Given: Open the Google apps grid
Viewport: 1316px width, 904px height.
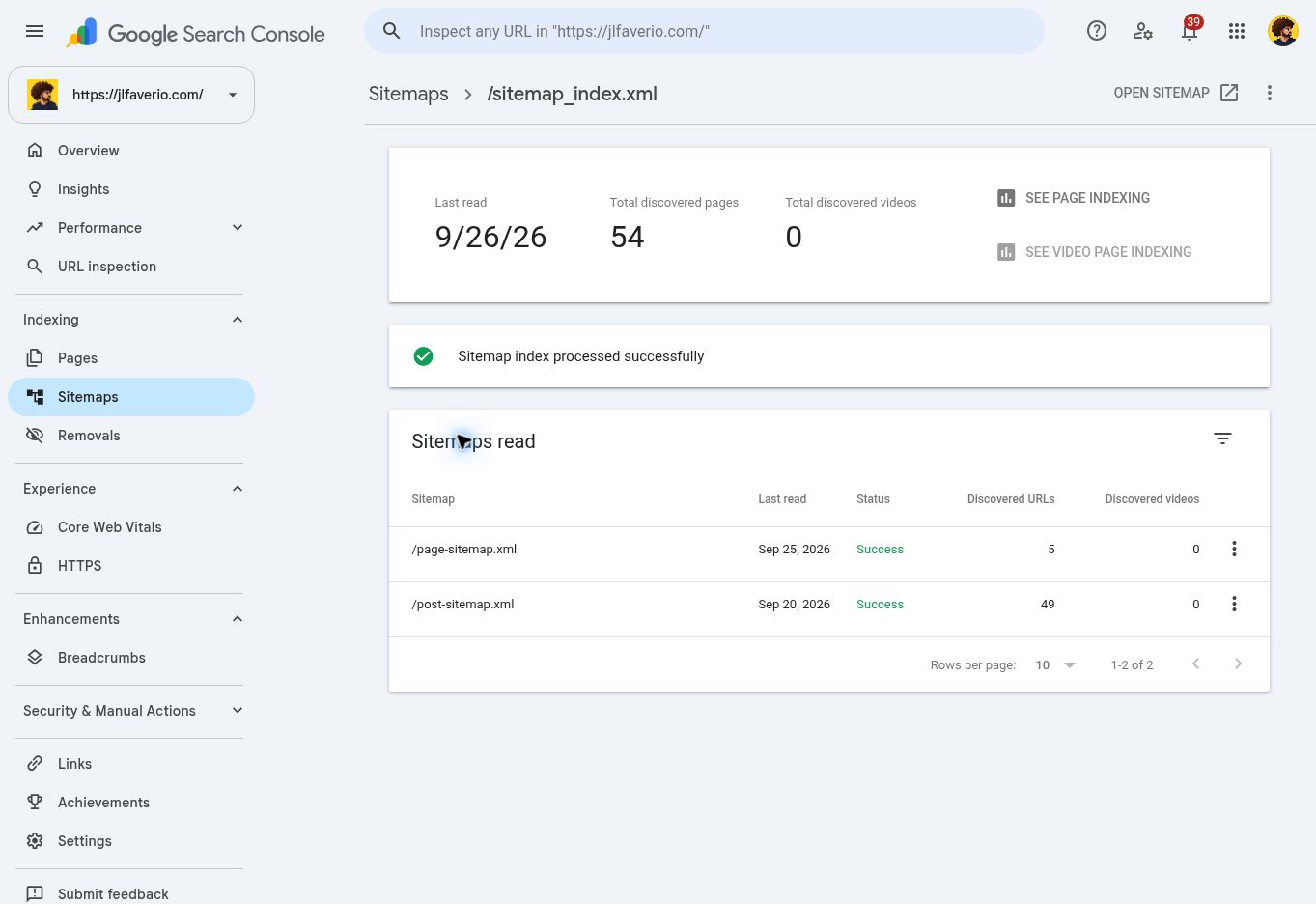Looking at the screenshot, I should click(1237, 31).
